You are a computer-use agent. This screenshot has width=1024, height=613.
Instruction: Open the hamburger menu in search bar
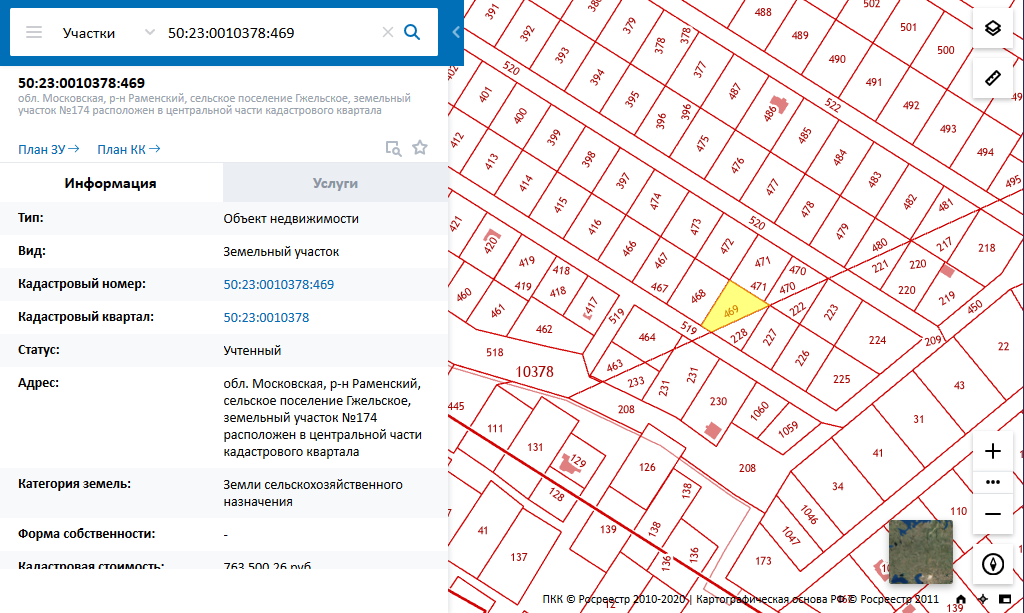pos(34,32)
